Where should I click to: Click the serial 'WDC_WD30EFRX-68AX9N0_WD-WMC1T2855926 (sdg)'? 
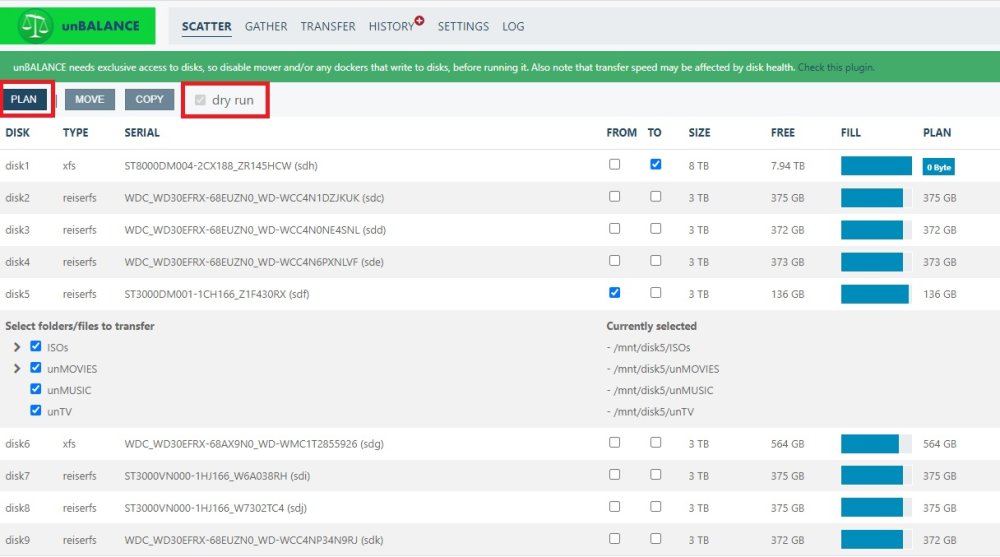tap(254, 444)
